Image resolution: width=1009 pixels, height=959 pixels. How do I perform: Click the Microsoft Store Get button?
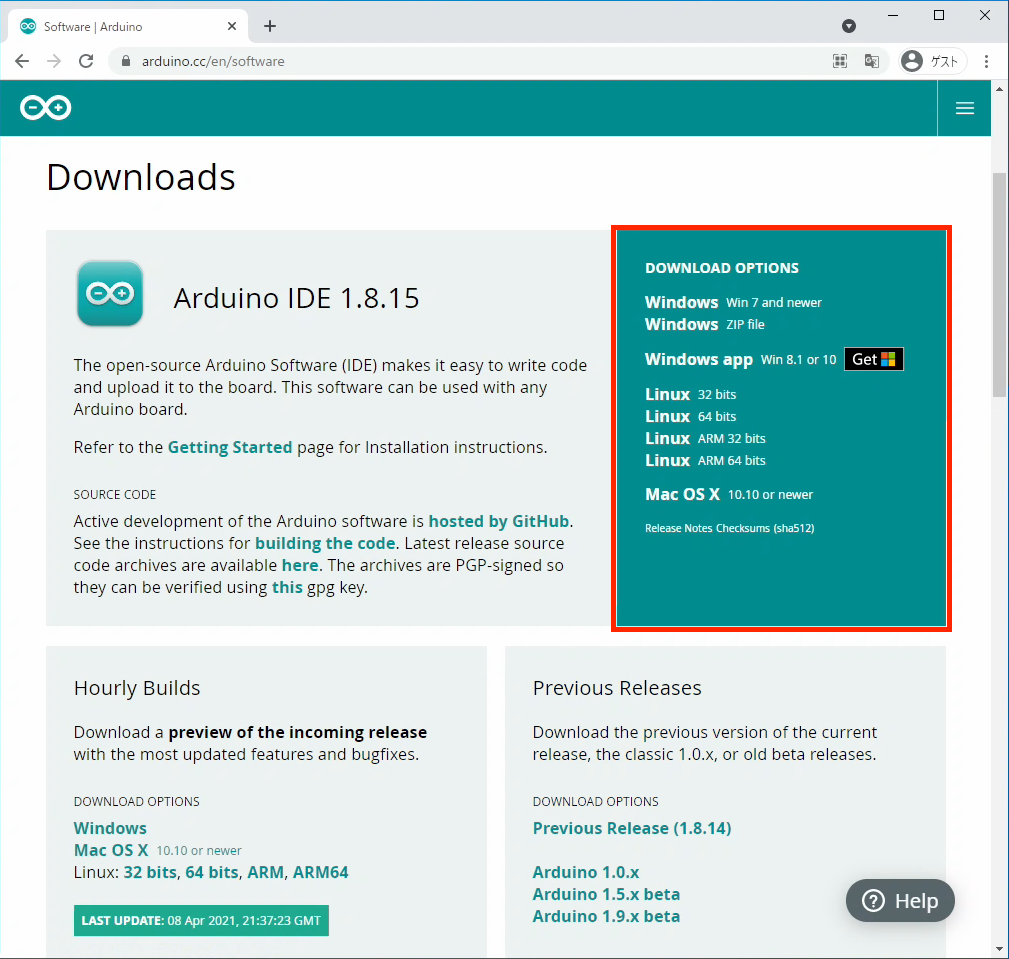pos(874,359)
